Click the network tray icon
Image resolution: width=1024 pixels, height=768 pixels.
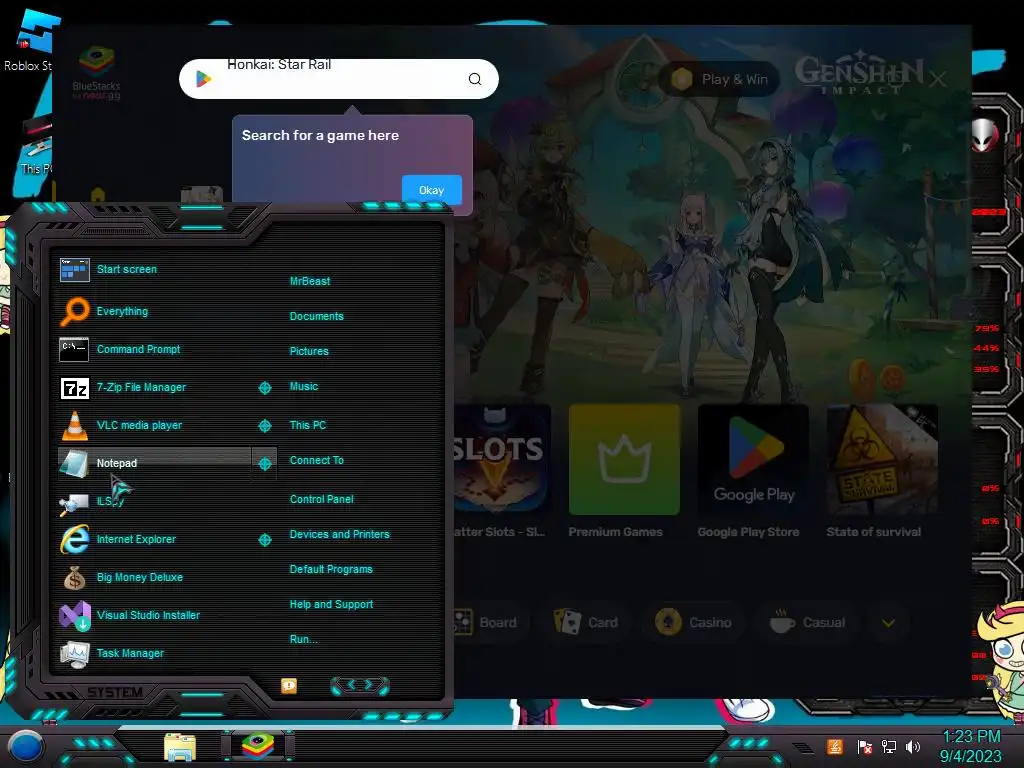pos(889,746)
